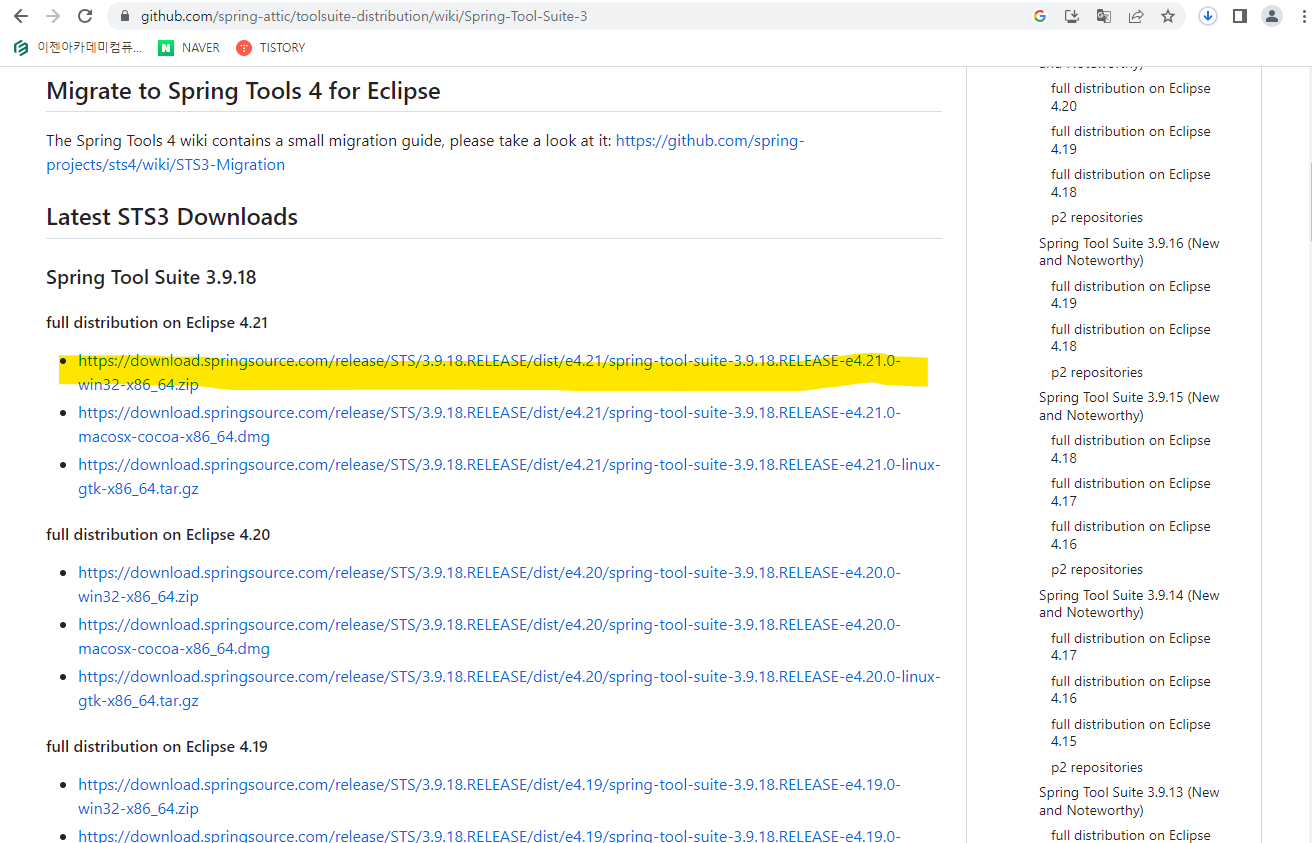This screenshot has width=1312, height=843.
Task: Click main heading full distribution on Eclipse 4.21
Action: click(157, 322)
